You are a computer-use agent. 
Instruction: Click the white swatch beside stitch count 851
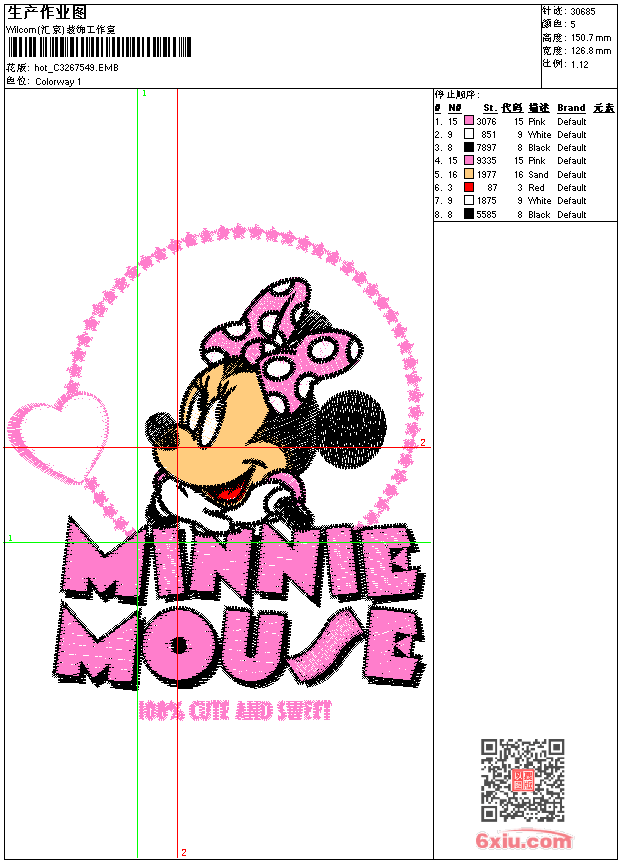pyautogui.click(x=469, y=134)
